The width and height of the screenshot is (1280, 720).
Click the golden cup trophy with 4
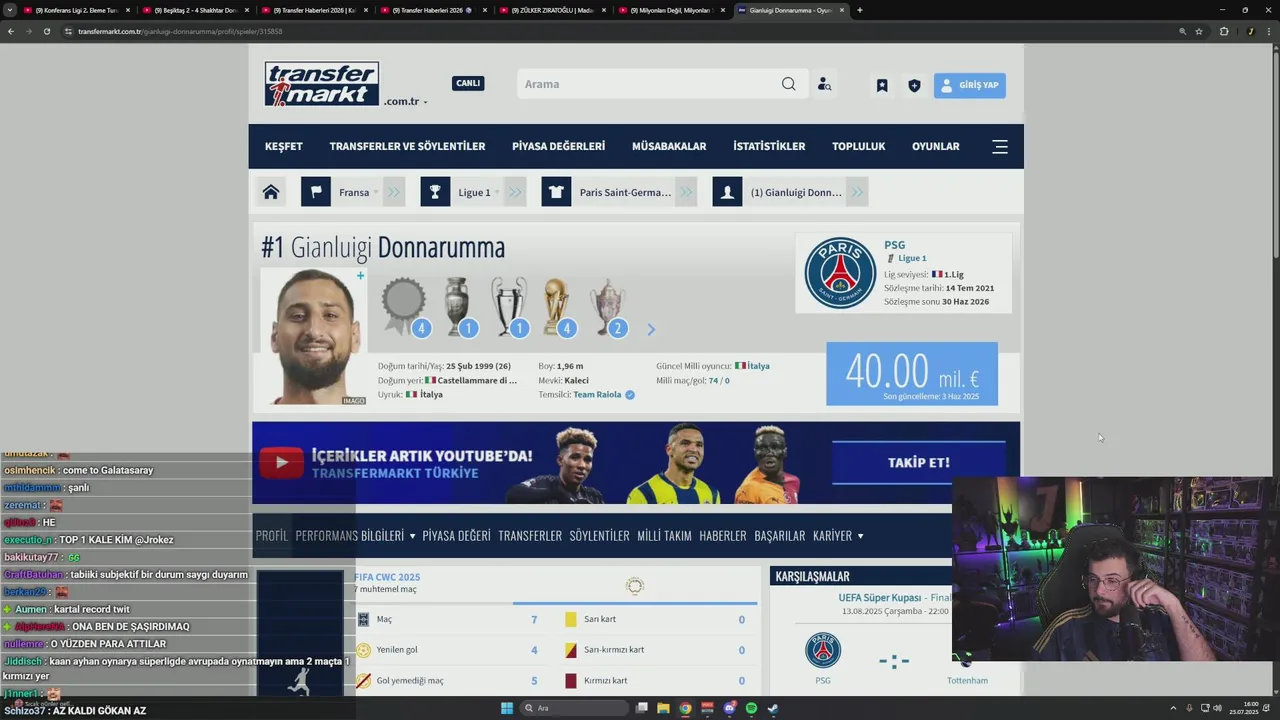pyautogui.click(x=557, y=306)
